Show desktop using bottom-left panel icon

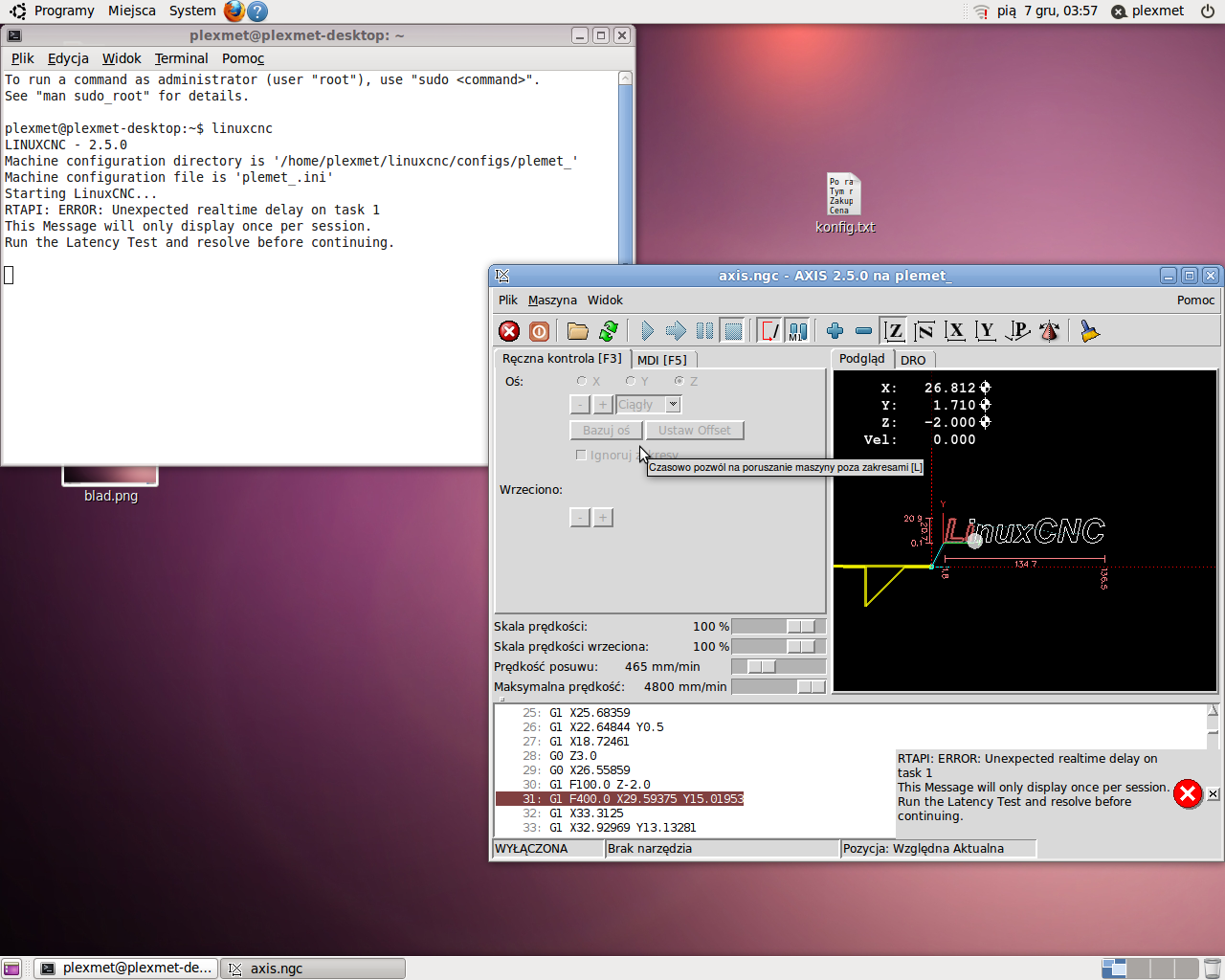click(x=11, y=969)
